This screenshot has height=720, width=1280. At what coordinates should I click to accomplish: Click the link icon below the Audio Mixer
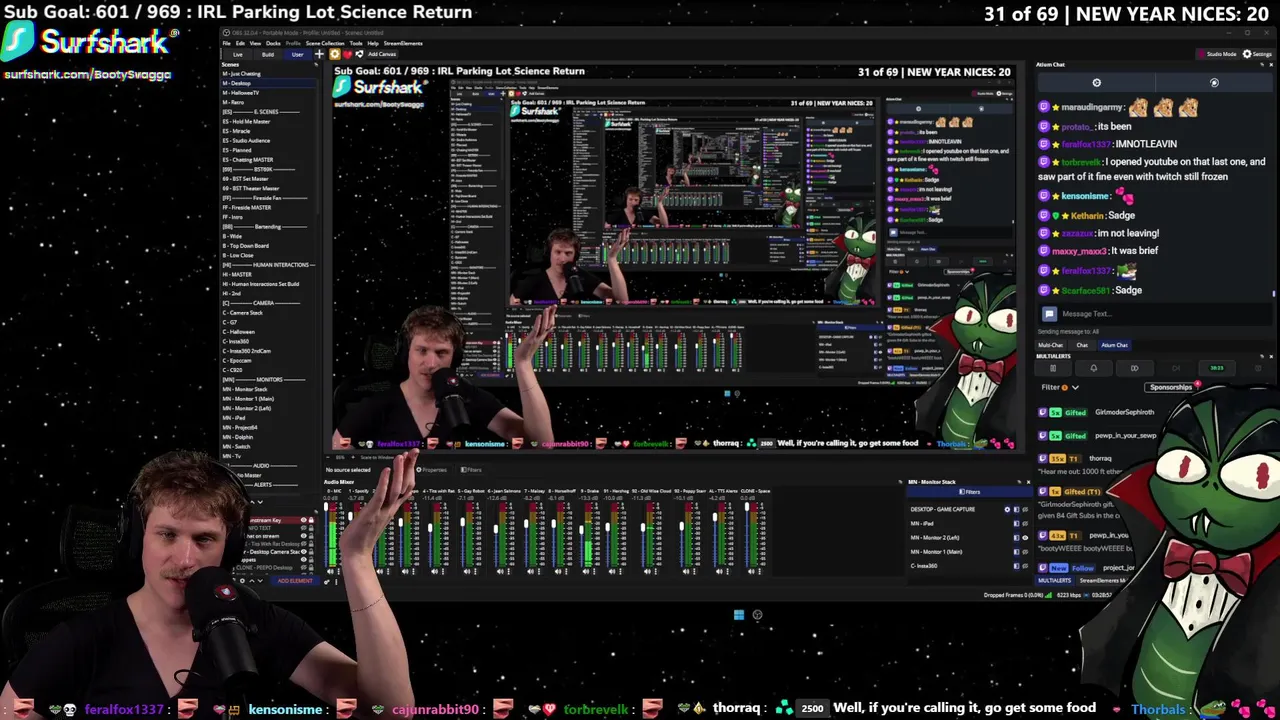click(x=327, y=582)
